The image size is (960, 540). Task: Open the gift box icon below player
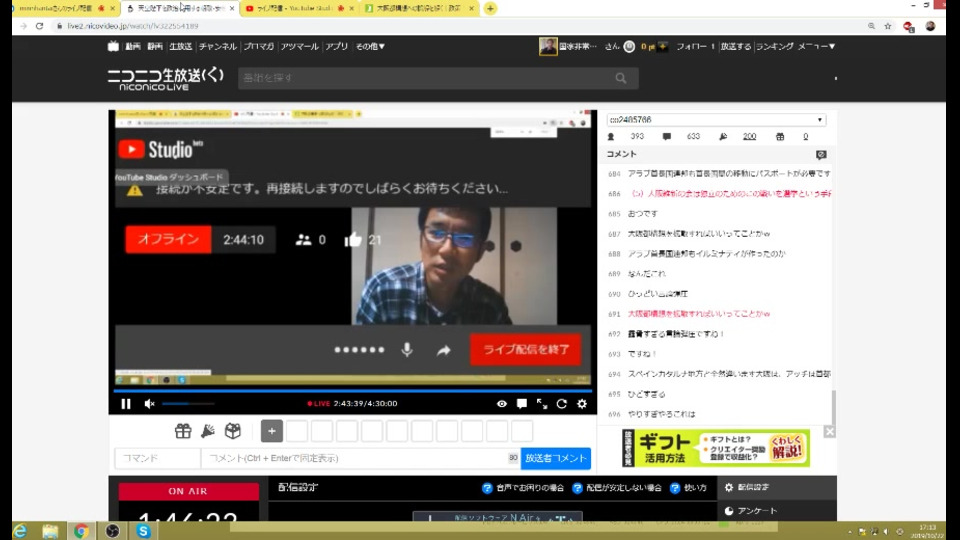point(183,431)
